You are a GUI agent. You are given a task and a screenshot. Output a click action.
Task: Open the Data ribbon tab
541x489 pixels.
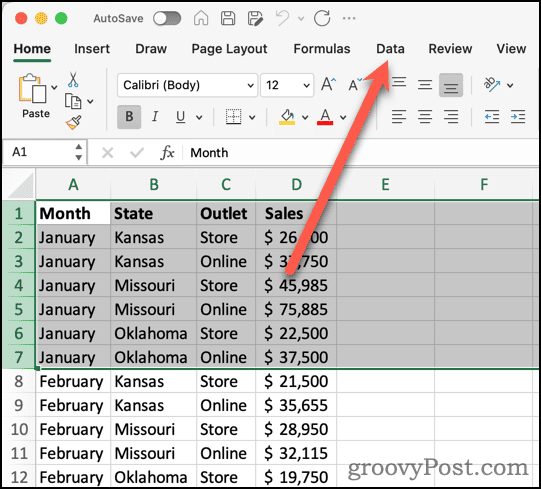tap(390, 49)
